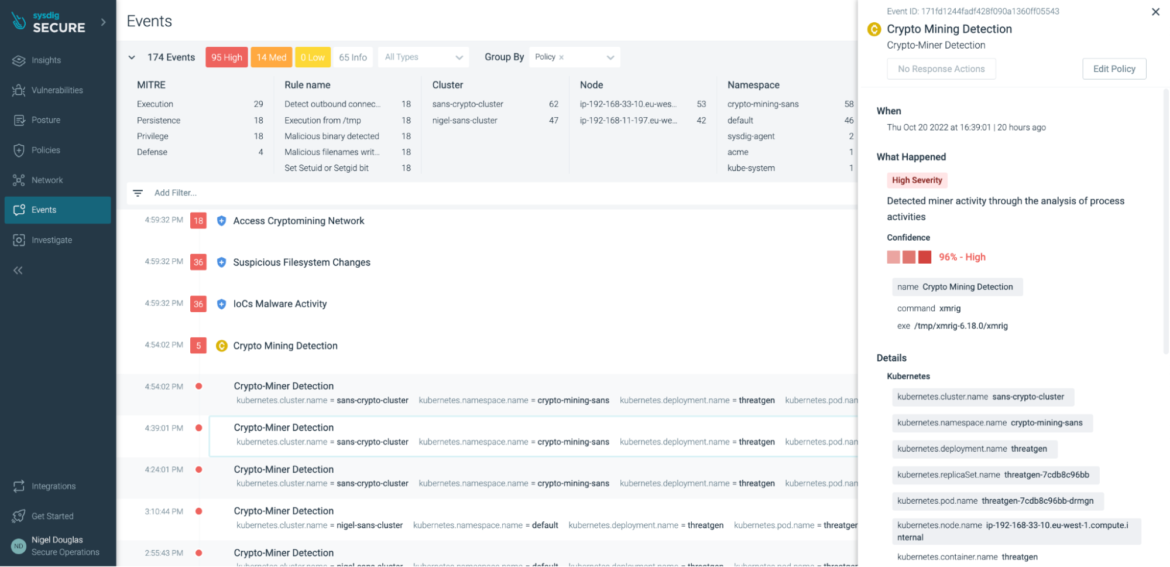Filter by sans-crypto-cluster

(x=495, y=104)
